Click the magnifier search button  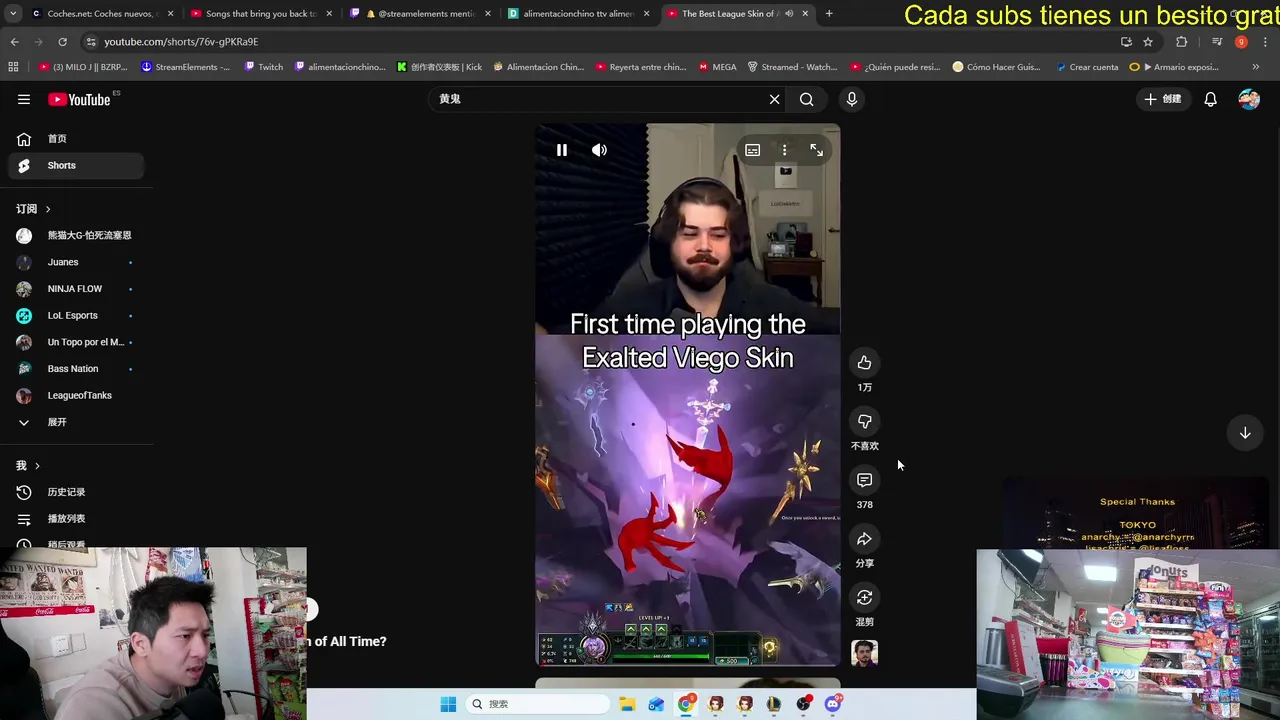tap(806, 99)
